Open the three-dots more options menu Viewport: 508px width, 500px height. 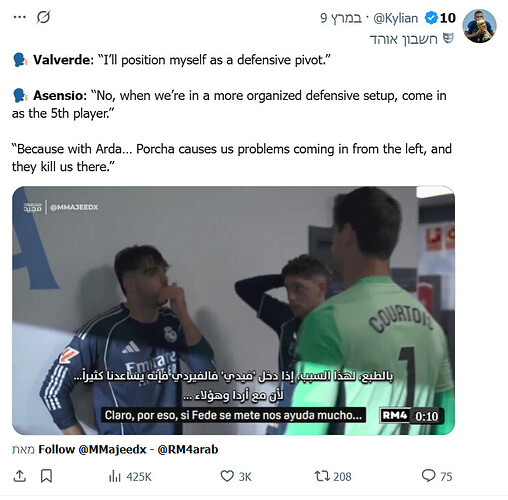20,17
